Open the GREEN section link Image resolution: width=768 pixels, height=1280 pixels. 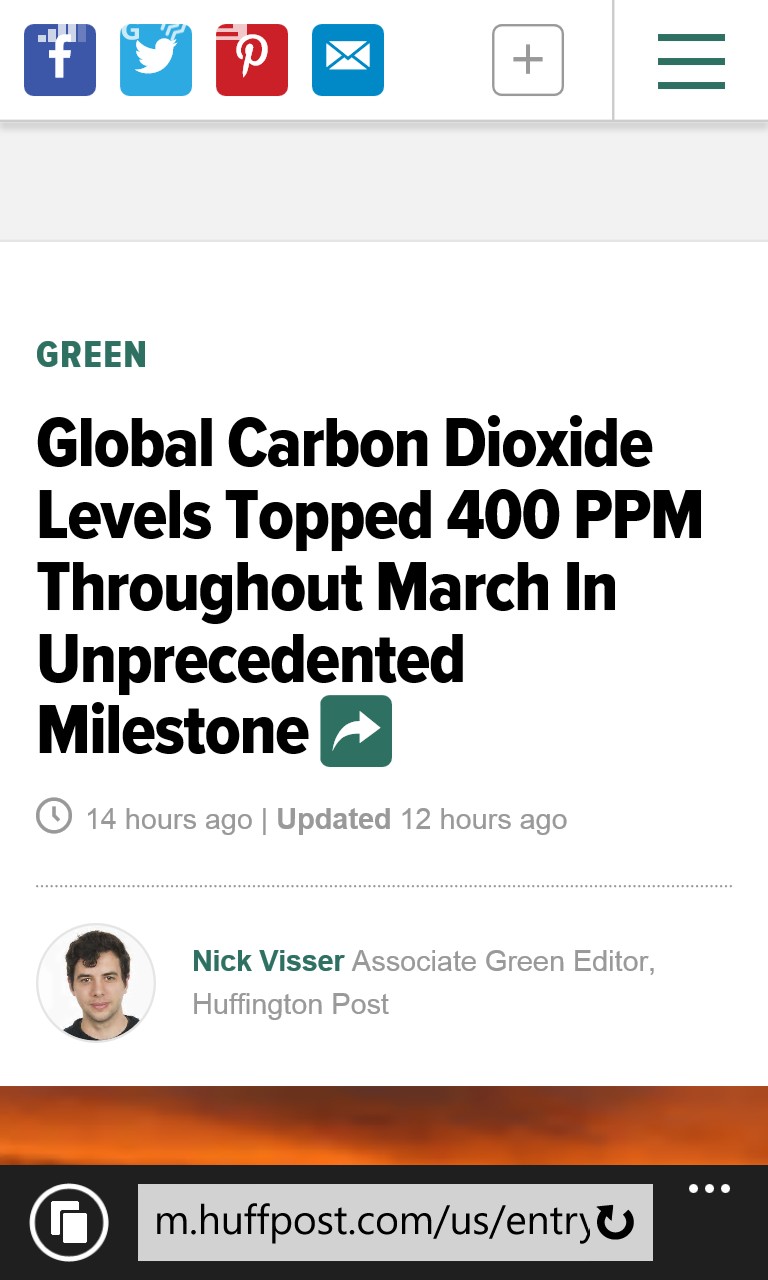point(91,355)
